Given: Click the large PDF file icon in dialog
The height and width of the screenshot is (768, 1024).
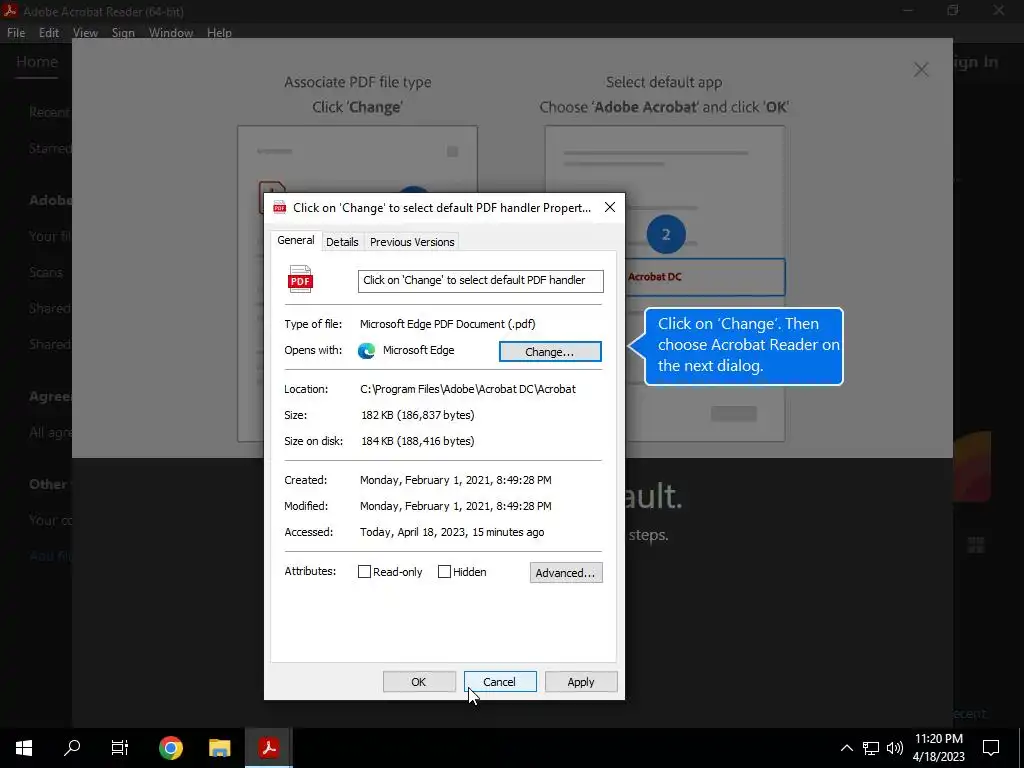Looking at the screenshot, I should [300, 279].
